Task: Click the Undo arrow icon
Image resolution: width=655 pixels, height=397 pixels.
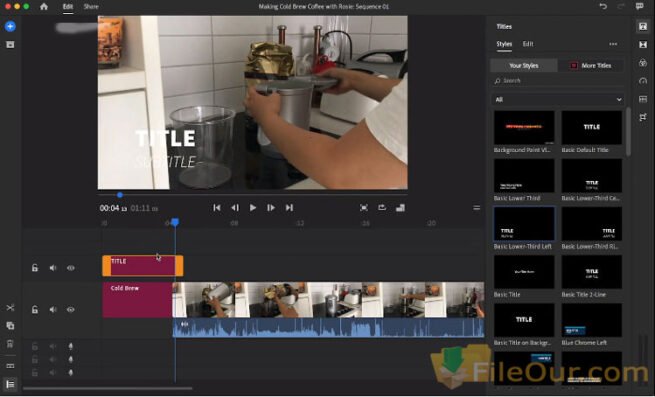Action: pos(603,6)
